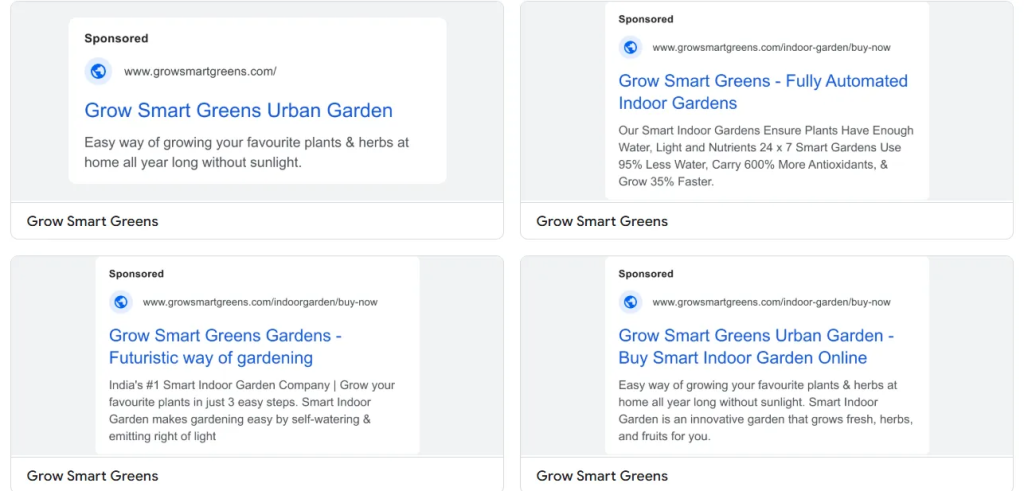Viewport: 1024px width, 491px height.
Task: Click display URL in Fully Automated Indoor Gardens ad
Action: [771, 48]
